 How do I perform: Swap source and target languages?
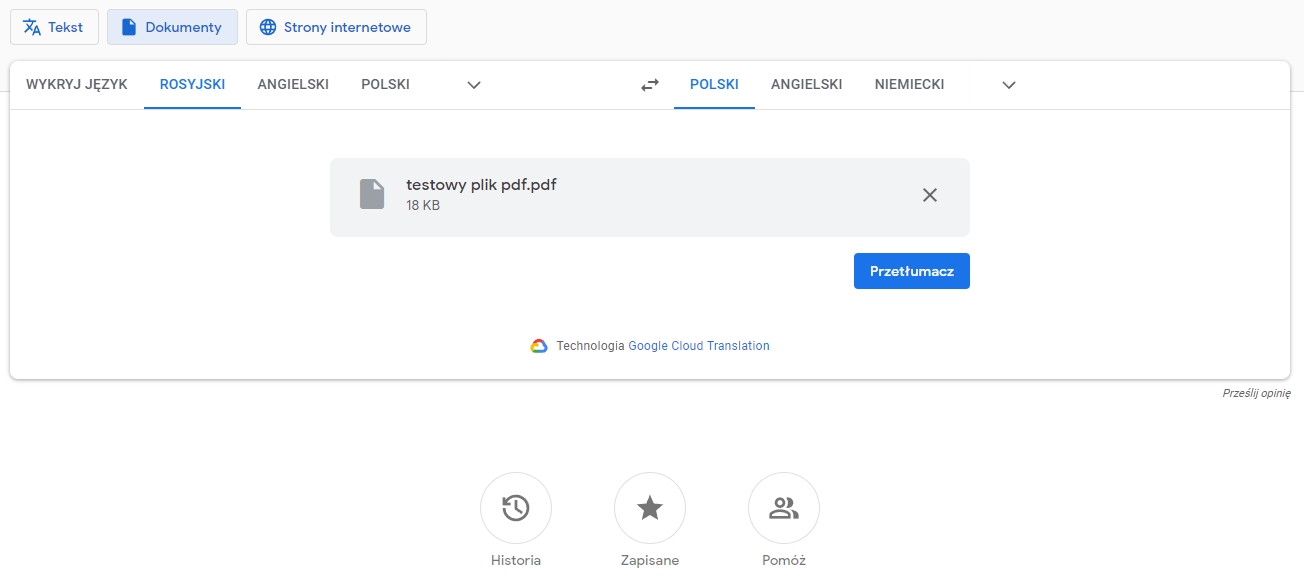[649, 84]
